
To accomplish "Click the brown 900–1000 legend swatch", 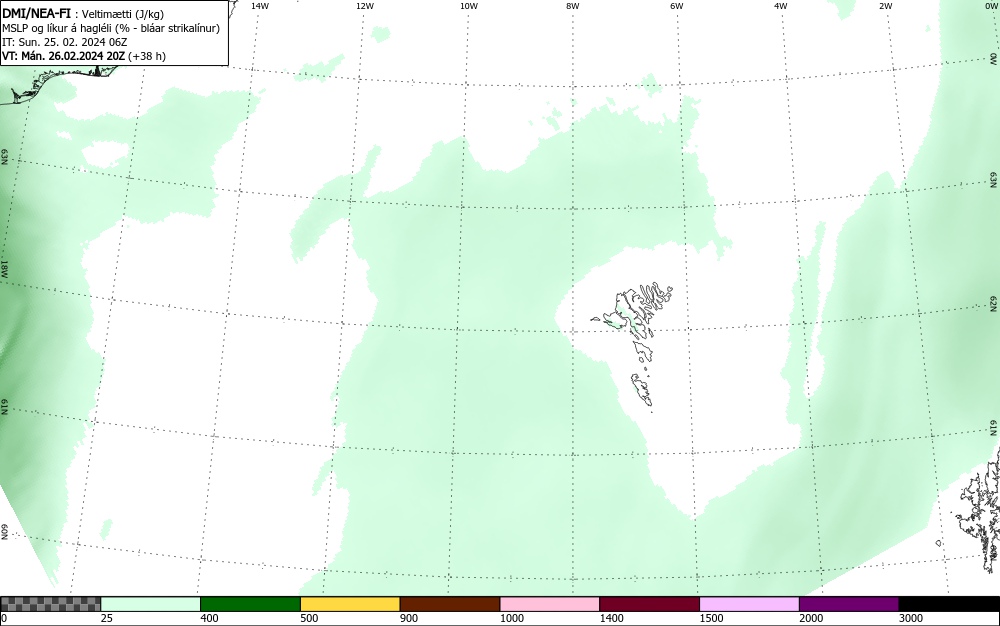I will pos(450,604).
